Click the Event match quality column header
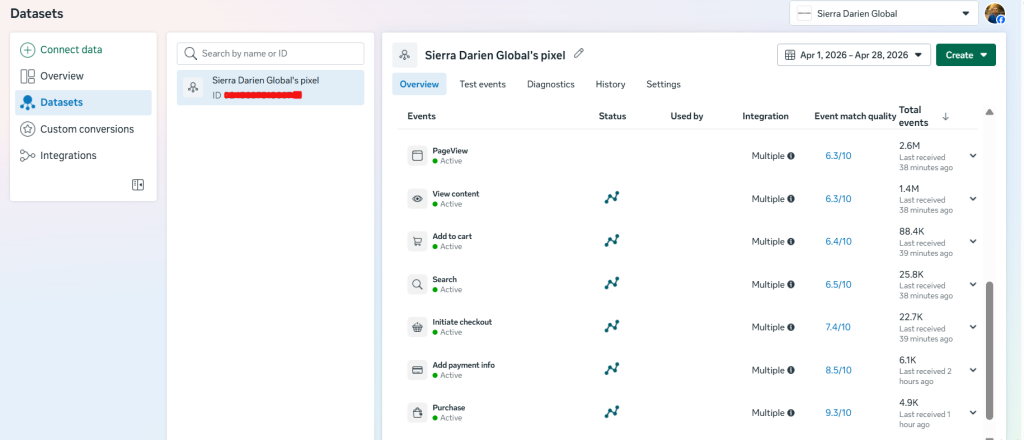The width and height of the screenshot is (1024, 440). point(855,116)
